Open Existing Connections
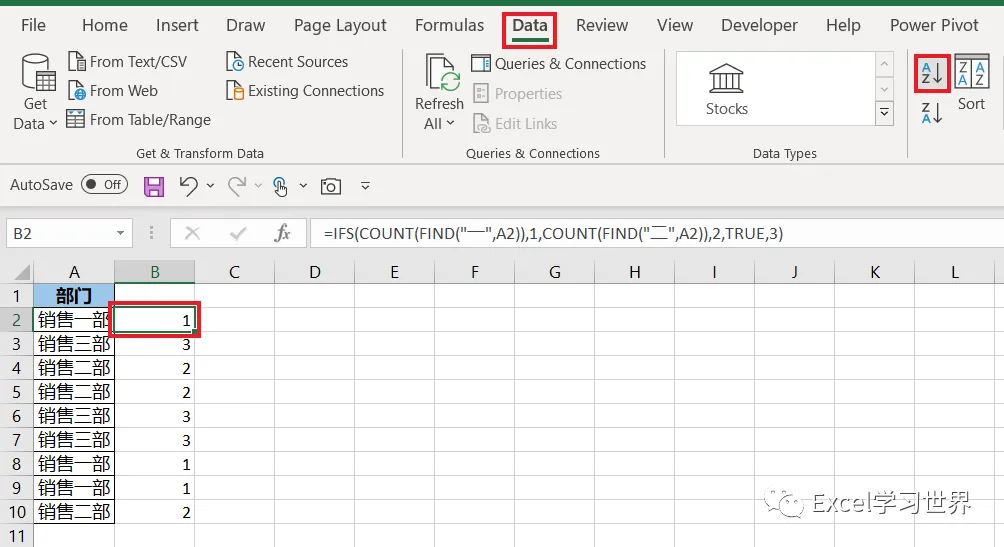 (305, 90)
